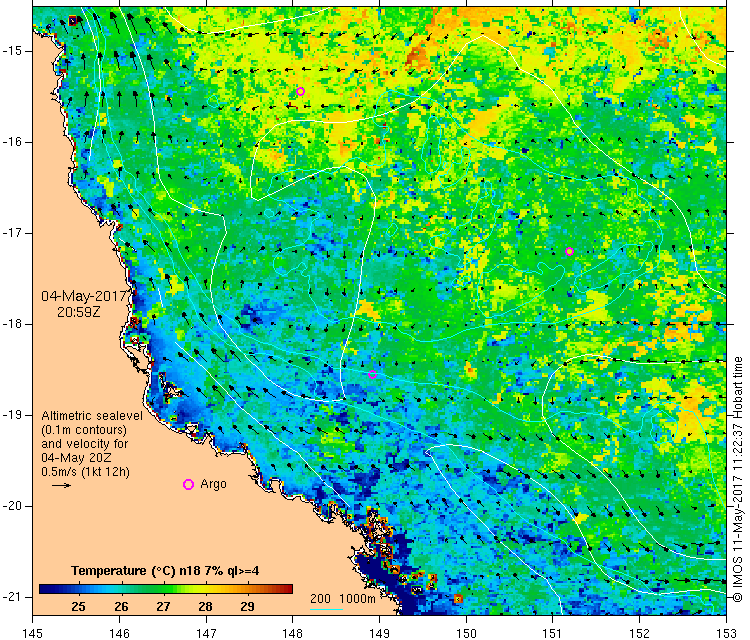Click the '27' color bar value
Image resolution: width=750 pixels, height=640 pixels.
[x=163, y=607]
